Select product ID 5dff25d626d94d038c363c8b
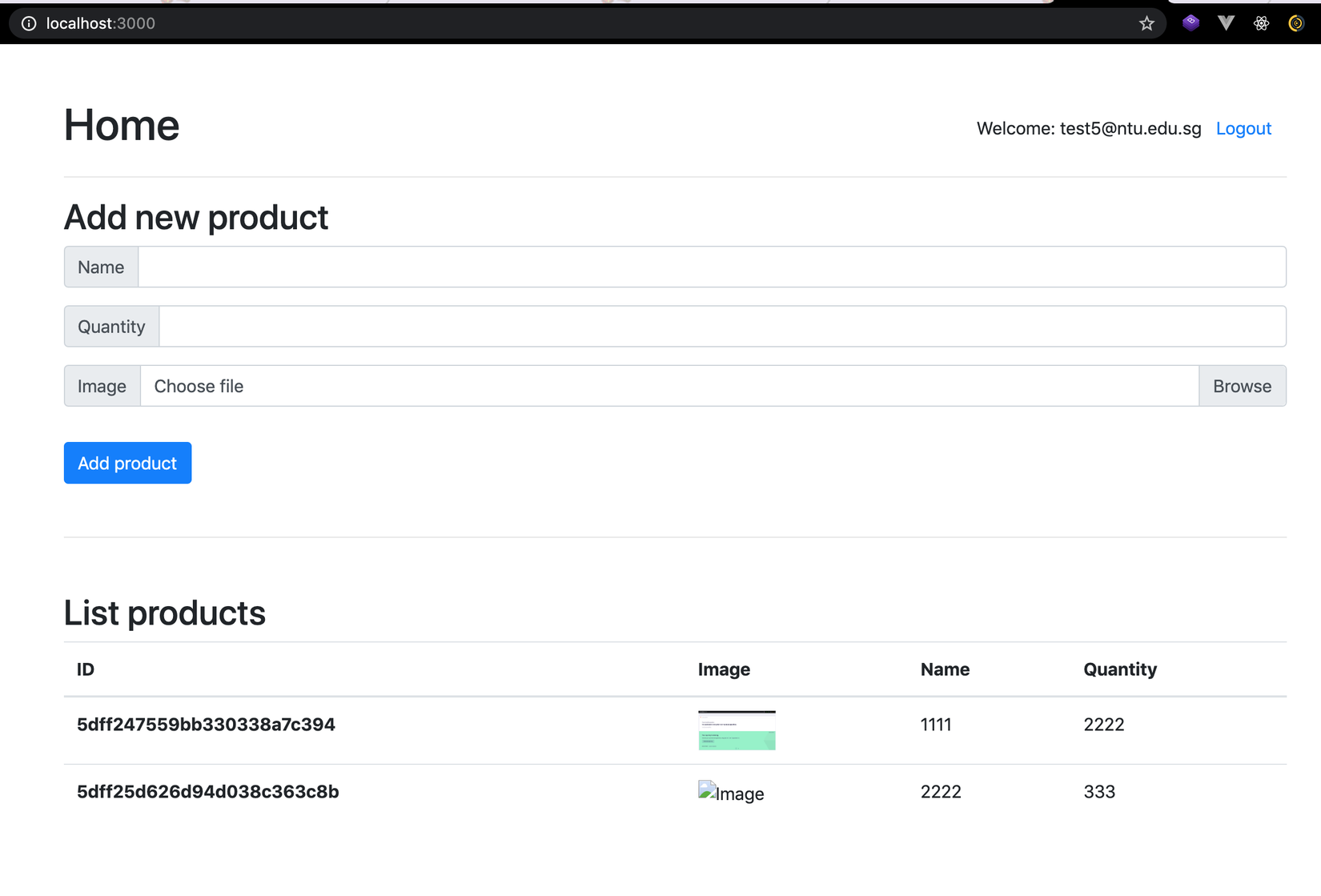The width and height of the screenshot is (1321, 896). [207, 791]
